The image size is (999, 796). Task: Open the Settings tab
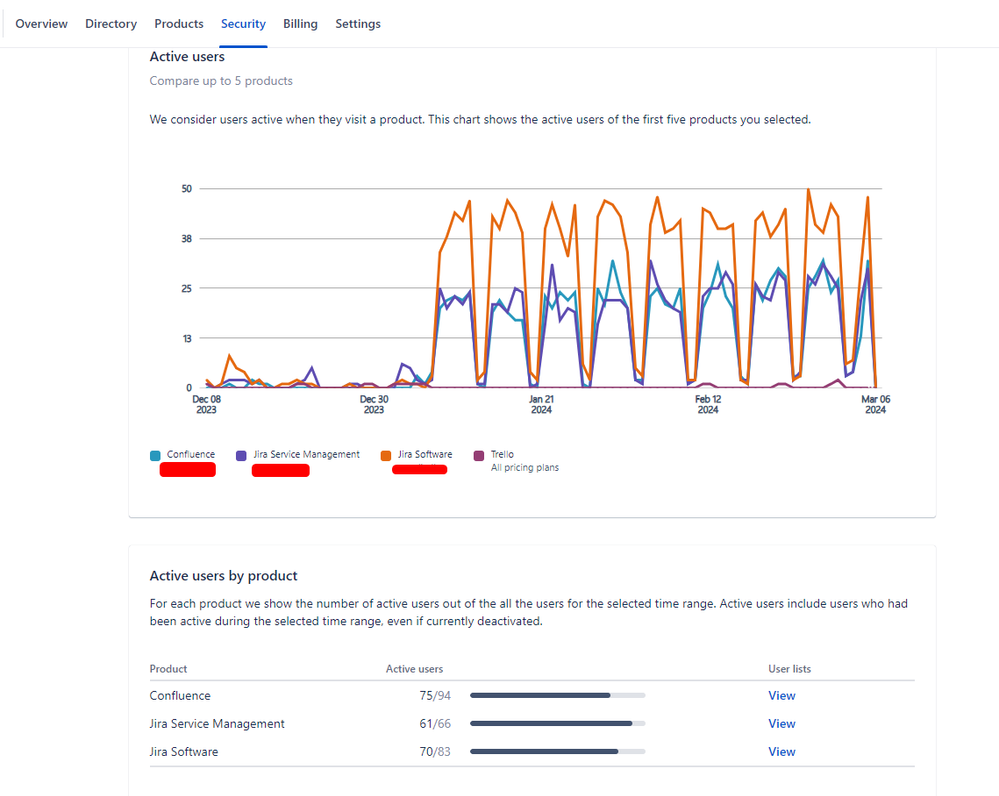[x=357, y=23]
